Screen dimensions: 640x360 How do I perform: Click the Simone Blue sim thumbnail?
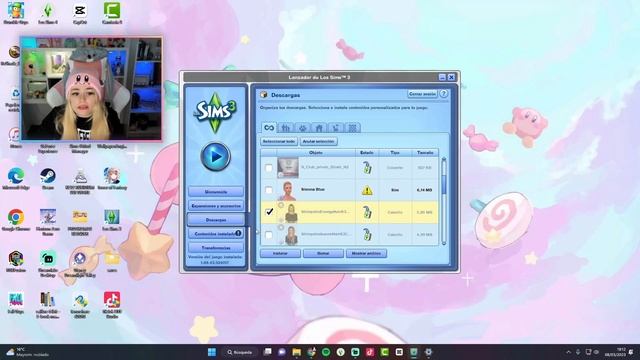pos(288,190)
